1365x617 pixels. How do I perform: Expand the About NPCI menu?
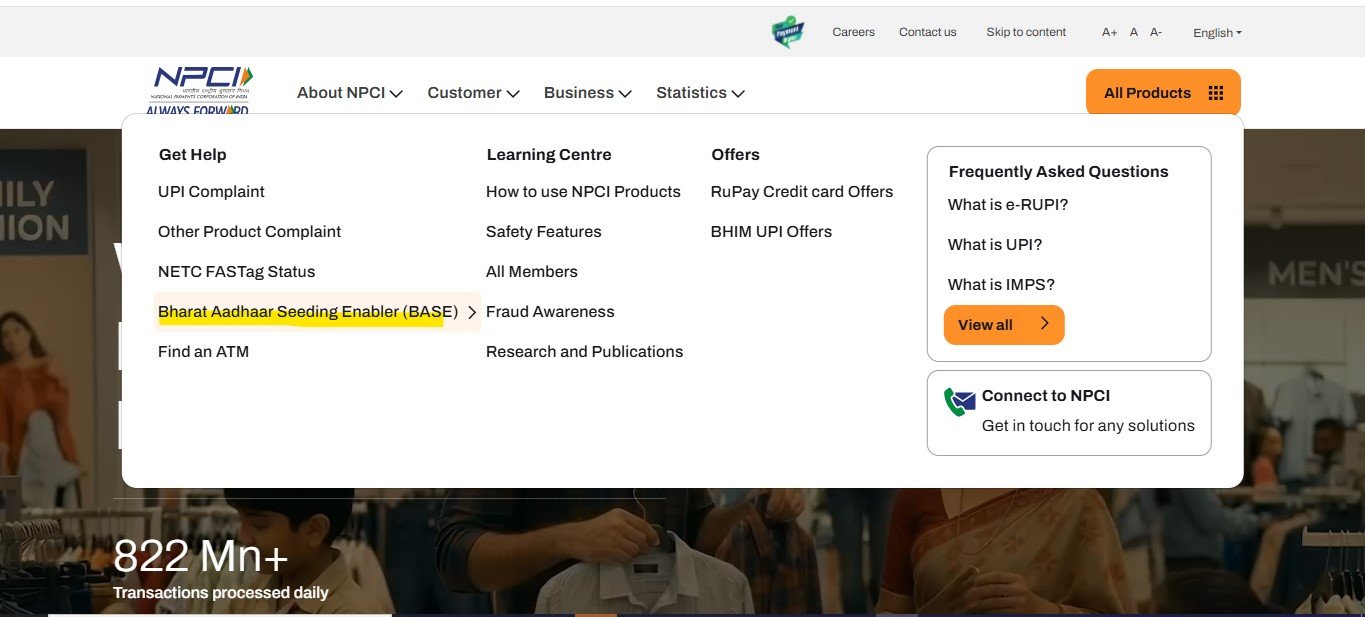click(x=350, y=93)
